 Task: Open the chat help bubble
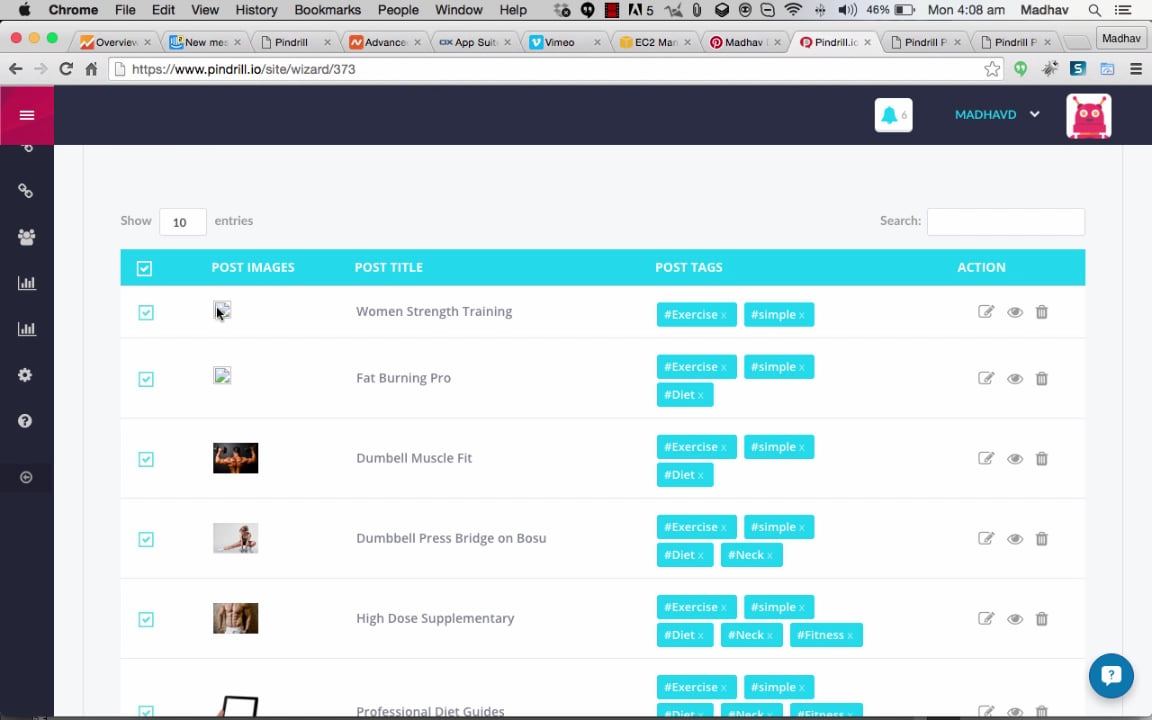(x=1111, y=675)
